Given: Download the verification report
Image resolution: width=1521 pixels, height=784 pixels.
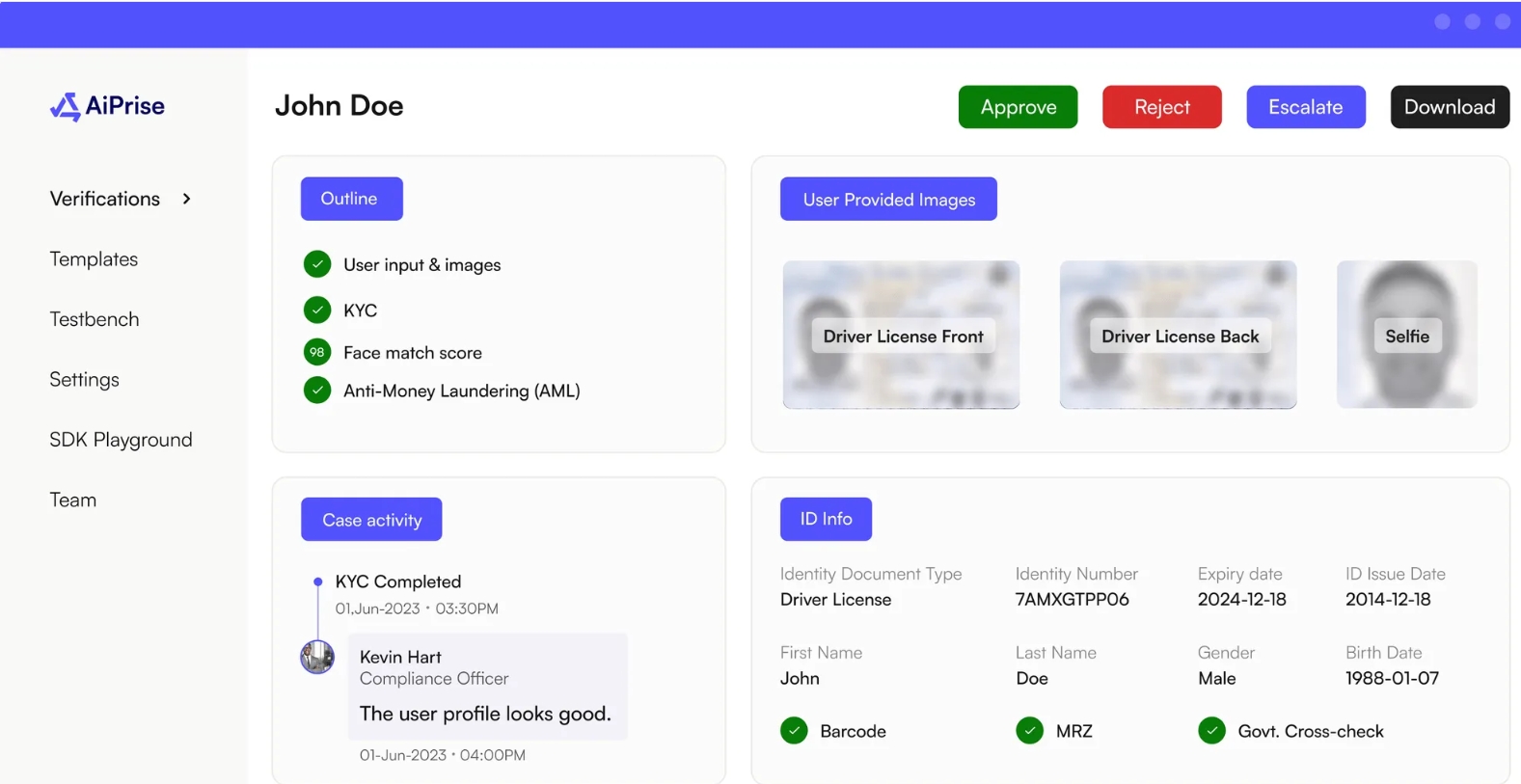Looking at the screenshot, I should coord(1450,107).
